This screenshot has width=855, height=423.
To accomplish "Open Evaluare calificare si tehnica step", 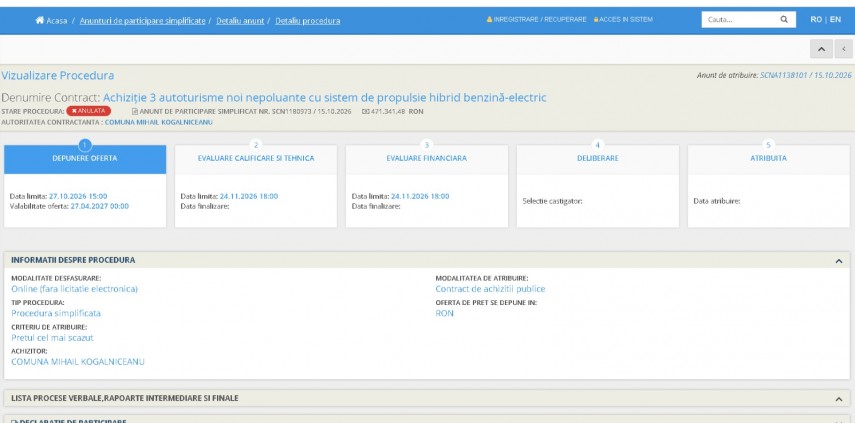I will (x=256, y=159).
